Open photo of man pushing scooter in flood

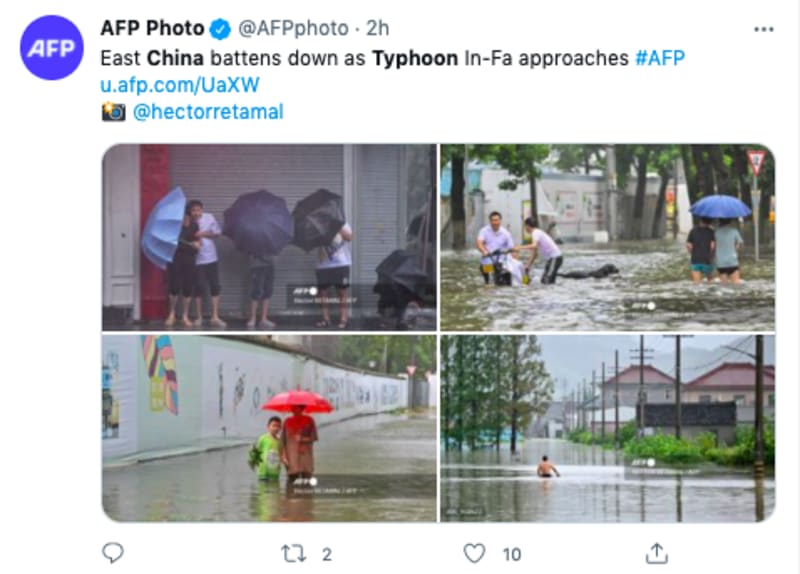coord(607,236)
